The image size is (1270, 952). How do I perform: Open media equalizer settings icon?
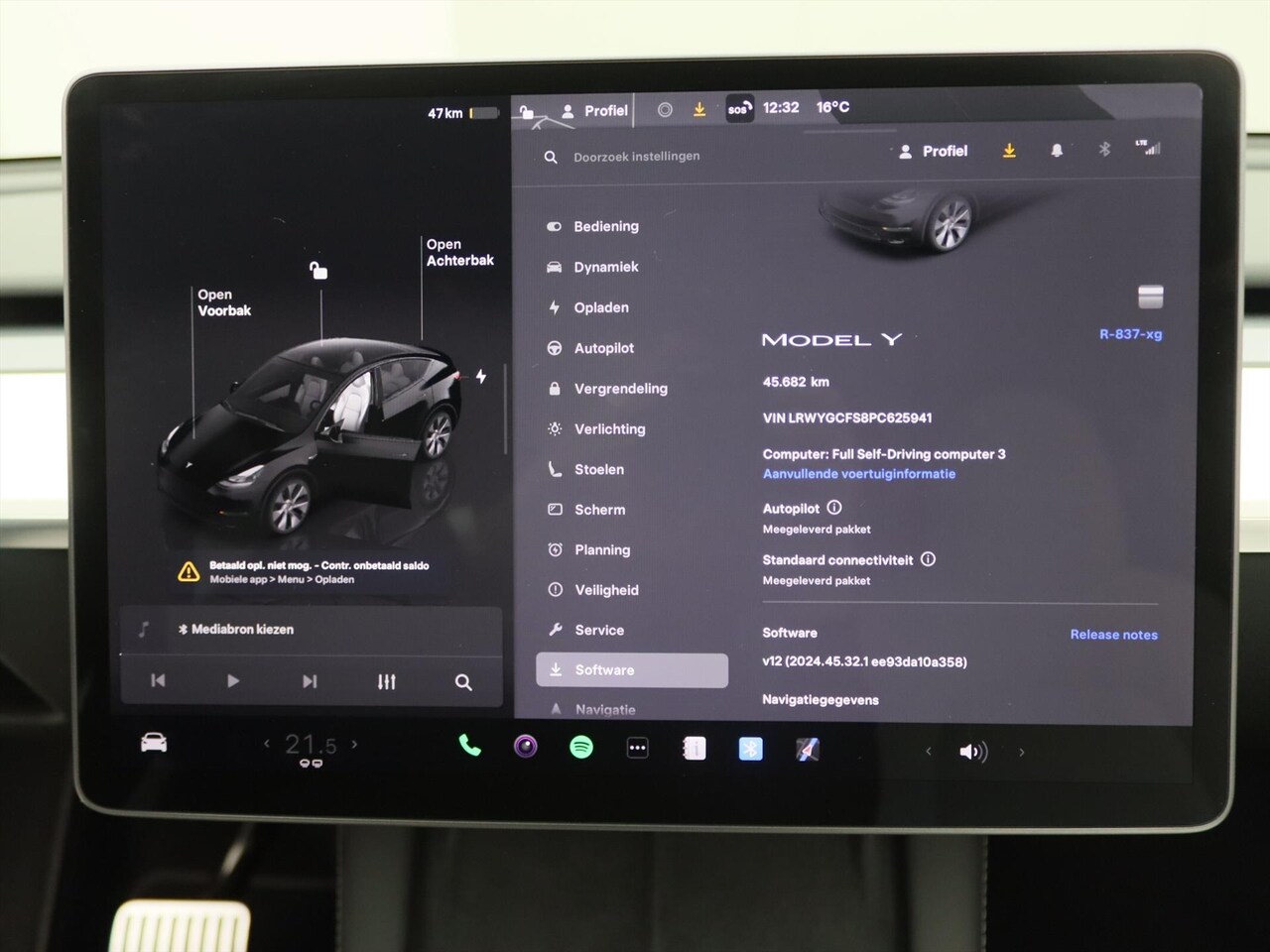coord(386,681)
